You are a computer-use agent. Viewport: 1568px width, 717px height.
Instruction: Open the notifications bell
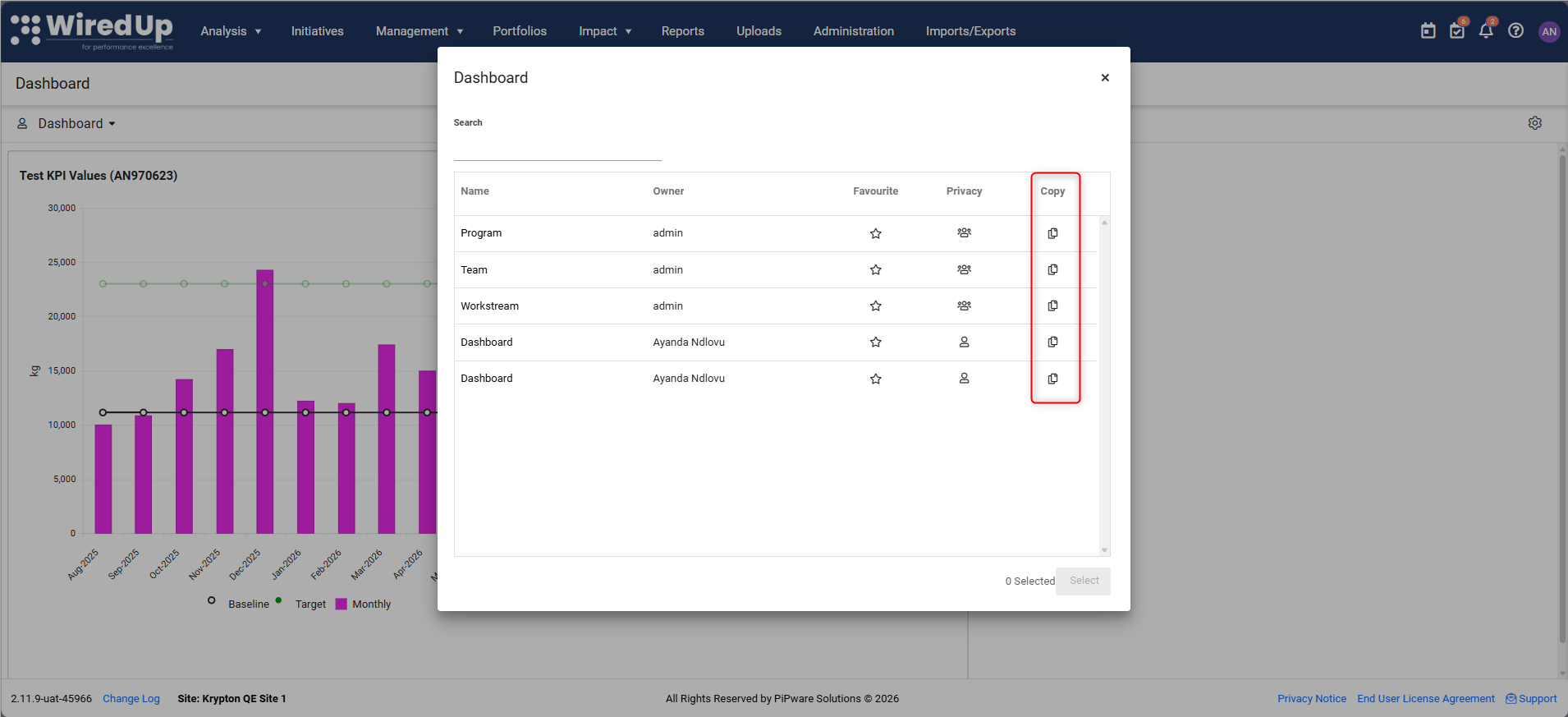point(1486,31)
